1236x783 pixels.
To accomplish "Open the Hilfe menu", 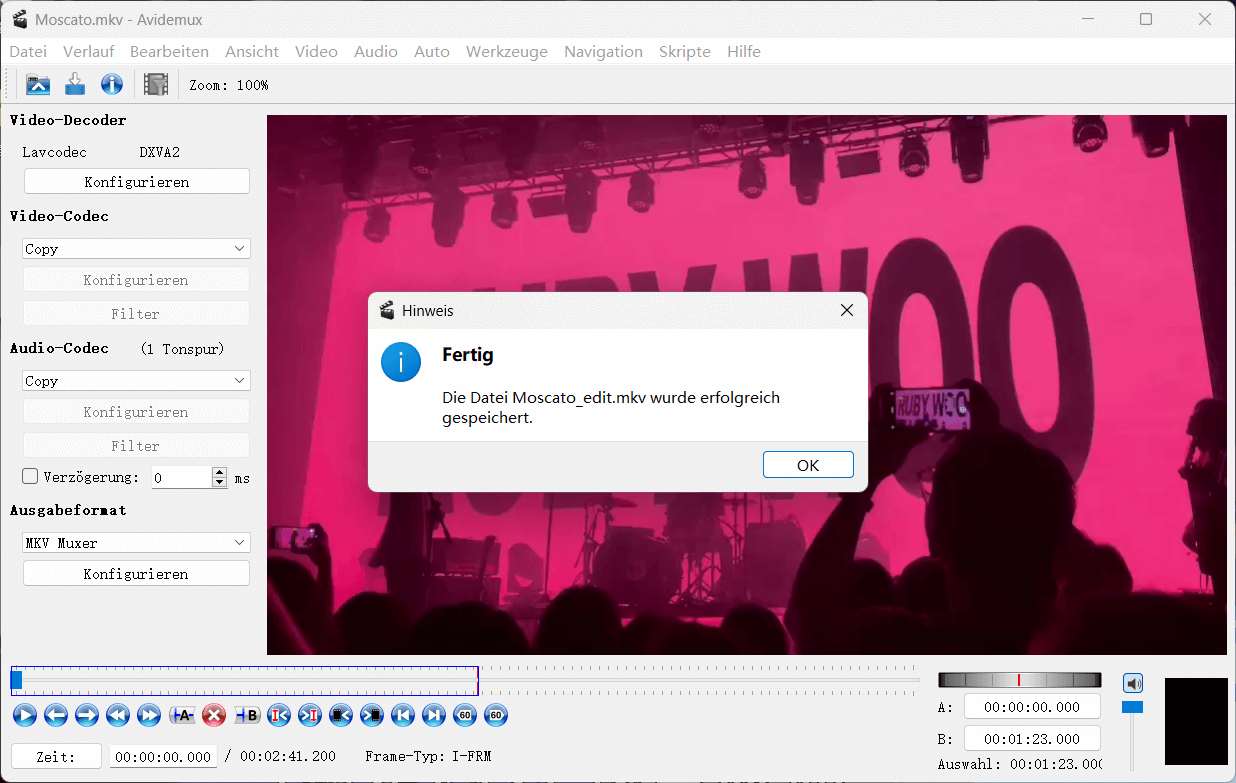I will click(744, 52).
